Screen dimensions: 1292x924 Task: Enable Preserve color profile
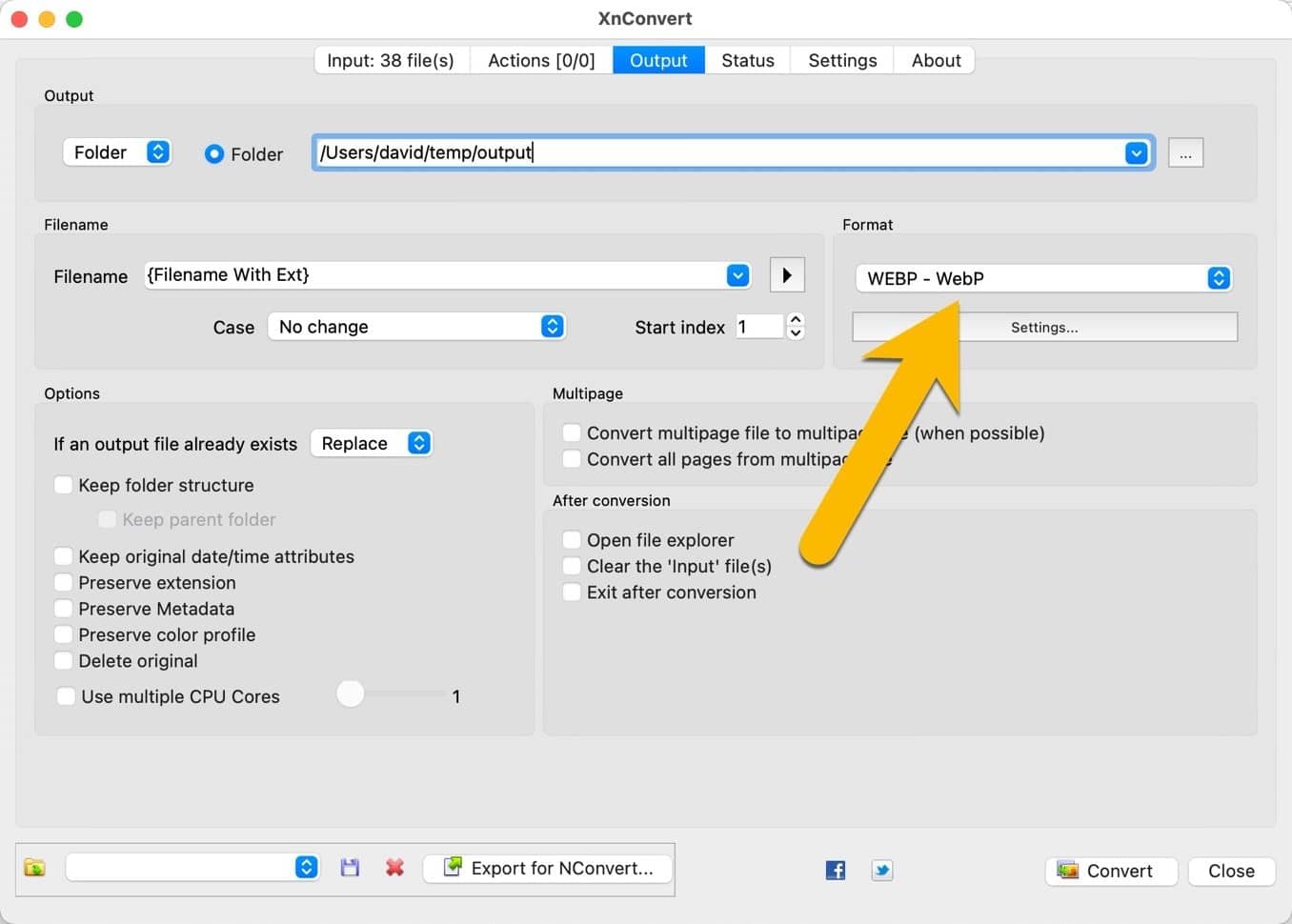coord(63,634)
